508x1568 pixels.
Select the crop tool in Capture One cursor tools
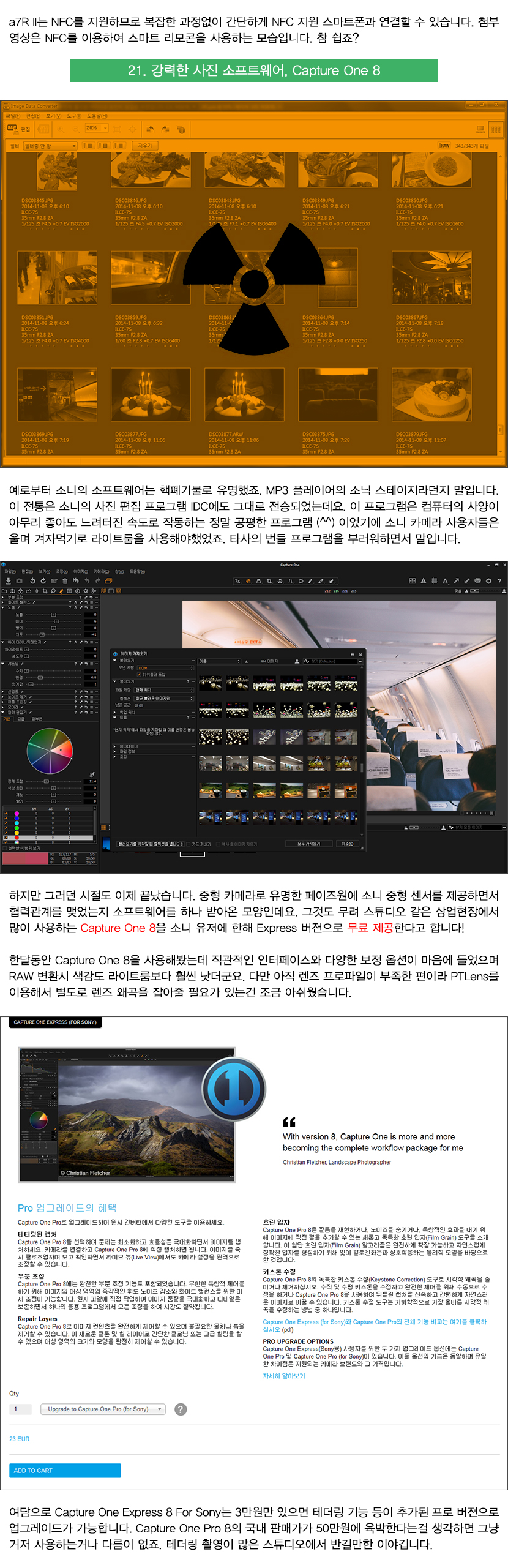[269, 581]
